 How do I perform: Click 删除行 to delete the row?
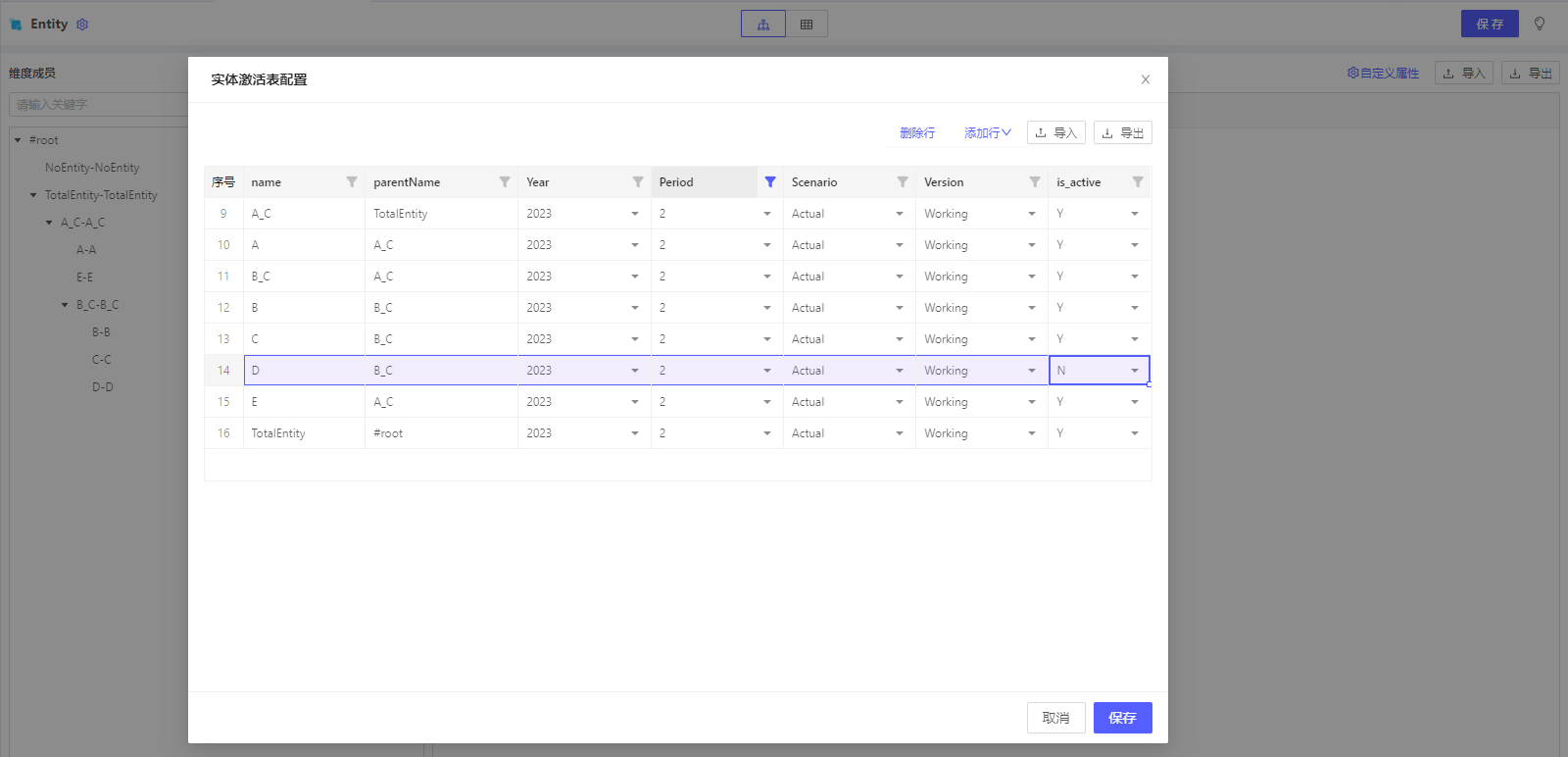pos(917,133)
